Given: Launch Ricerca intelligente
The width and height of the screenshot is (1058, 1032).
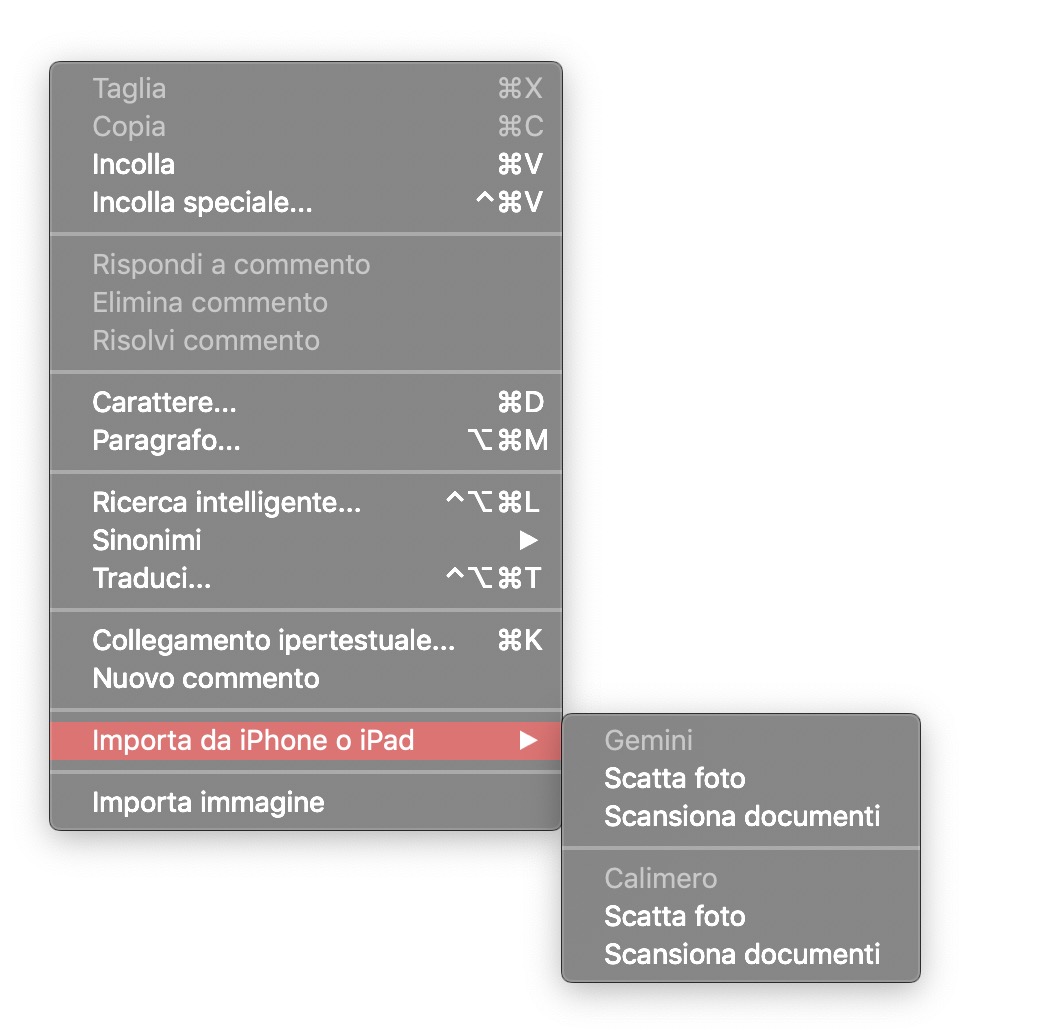Looking at the screenshot, I should pyautogui.click(x=227, y=503).
